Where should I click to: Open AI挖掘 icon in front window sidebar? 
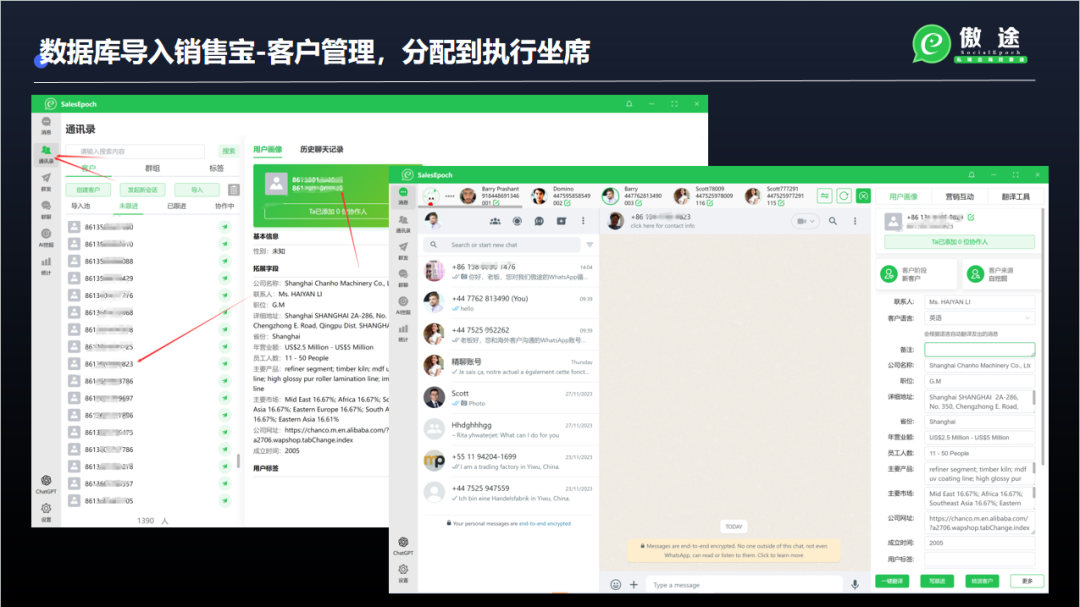pyautogui.click(x=404, y=305)
